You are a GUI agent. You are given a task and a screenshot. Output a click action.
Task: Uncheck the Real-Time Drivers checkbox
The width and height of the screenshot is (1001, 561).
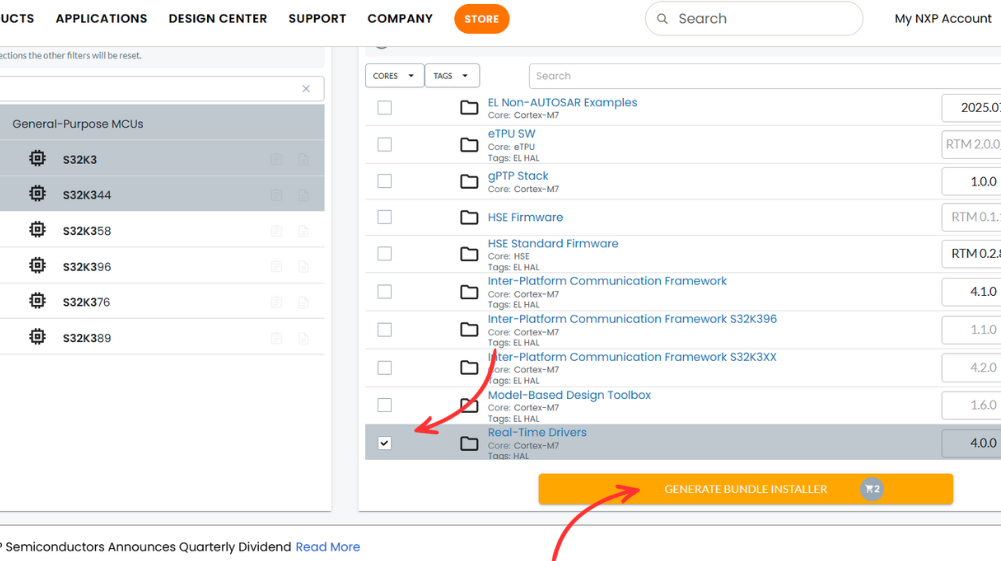(x=384, y=443)
